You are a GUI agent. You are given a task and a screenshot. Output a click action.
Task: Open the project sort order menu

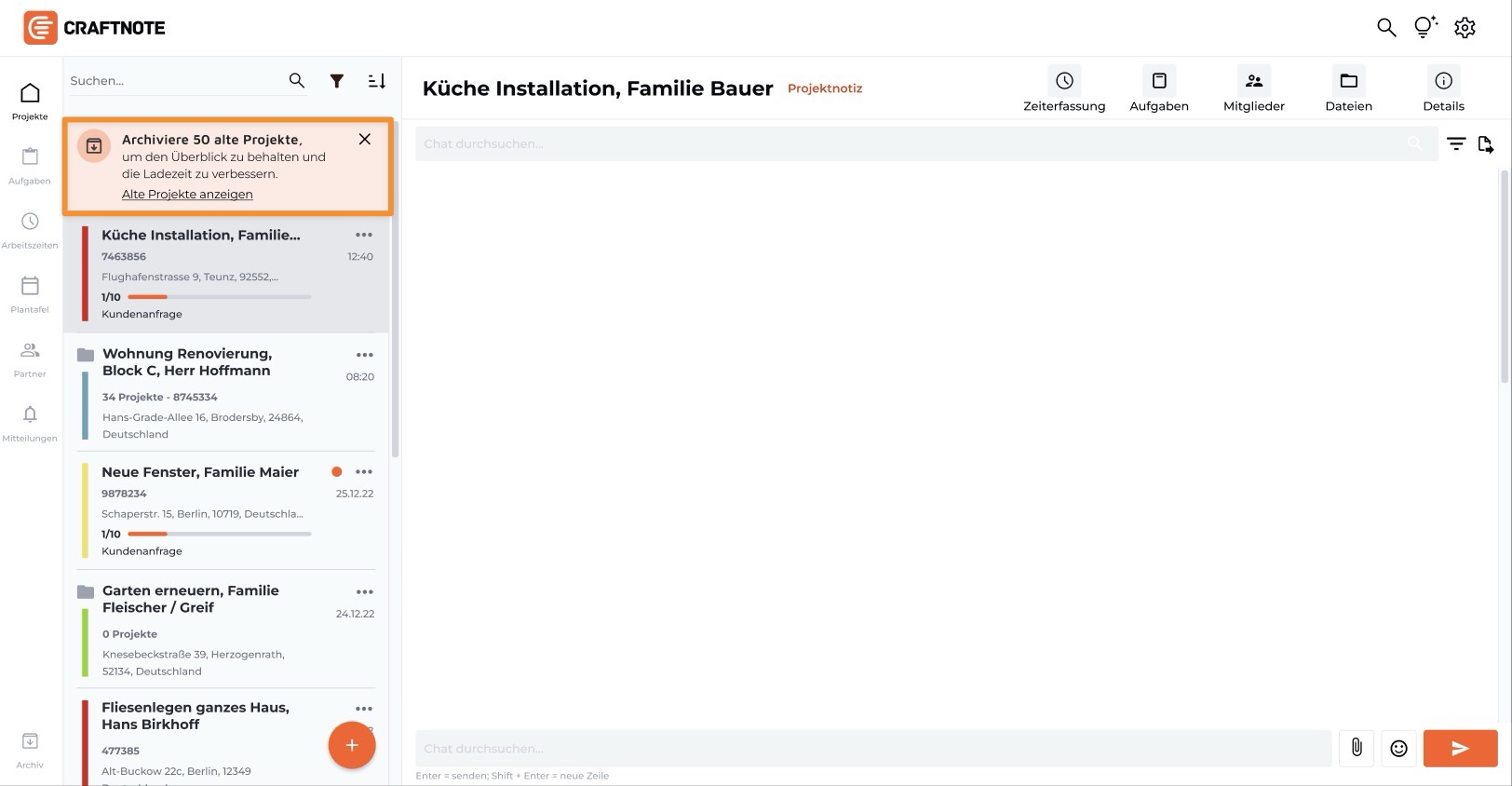click(x=377, y=81)
